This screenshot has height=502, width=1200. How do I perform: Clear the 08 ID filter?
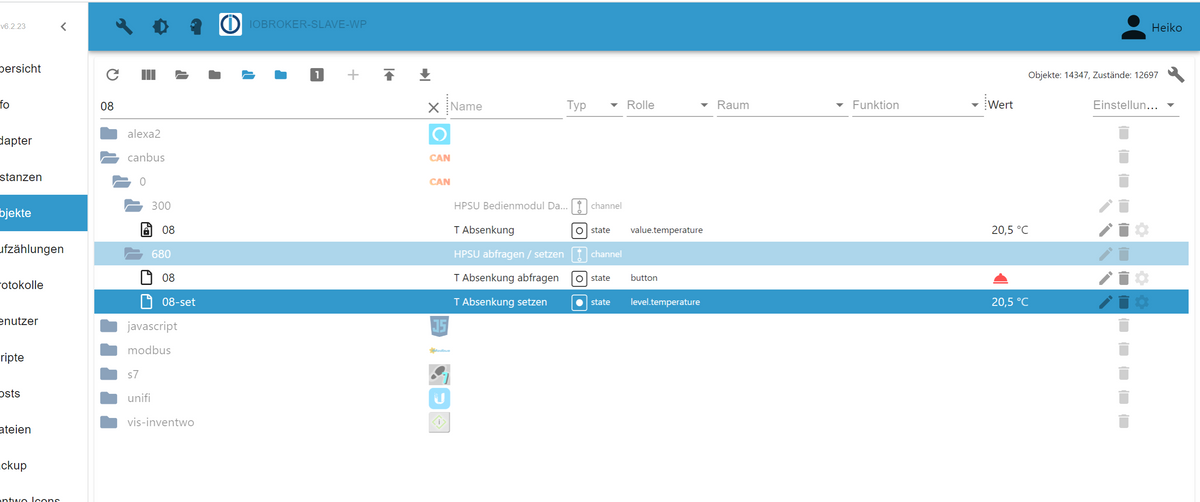point(433,107)
